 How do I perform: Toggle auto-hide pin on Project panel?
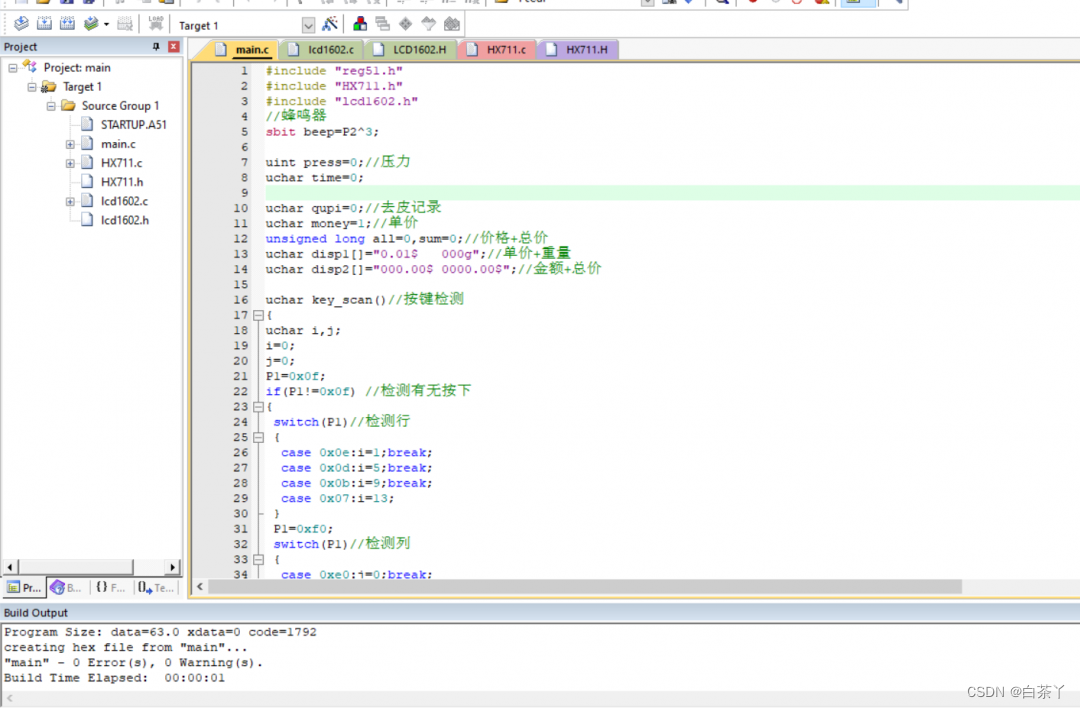(155, 47)
